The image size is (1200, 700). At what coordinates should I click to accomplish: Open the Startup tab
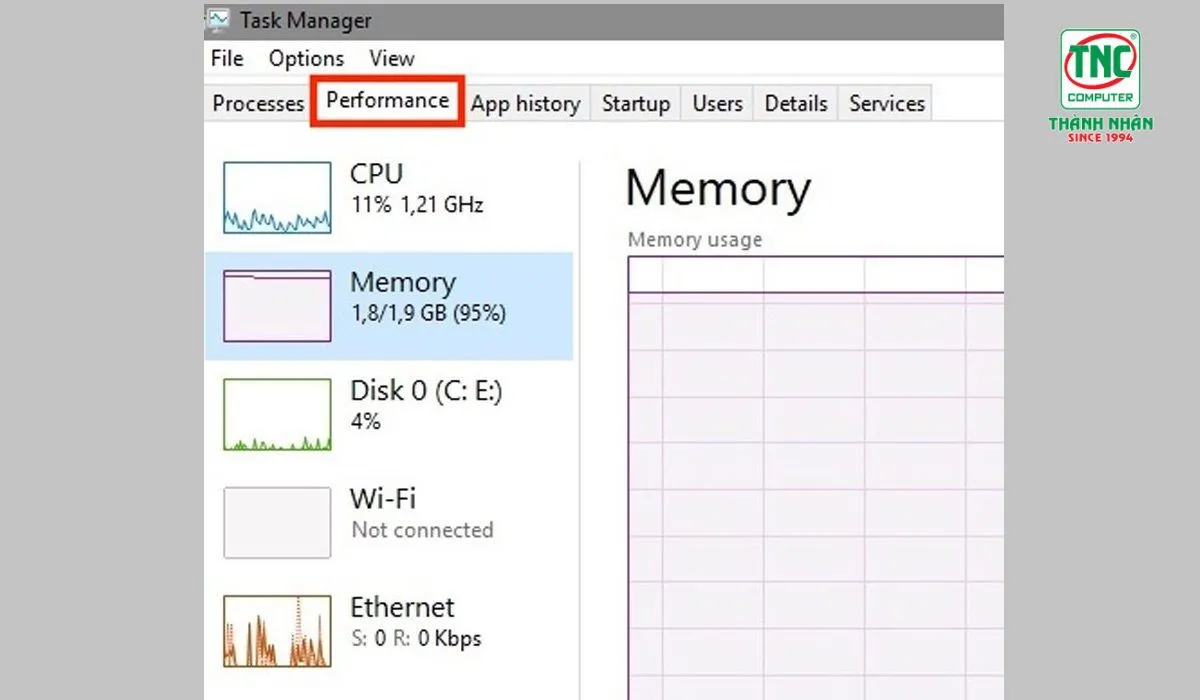[635, 104]
